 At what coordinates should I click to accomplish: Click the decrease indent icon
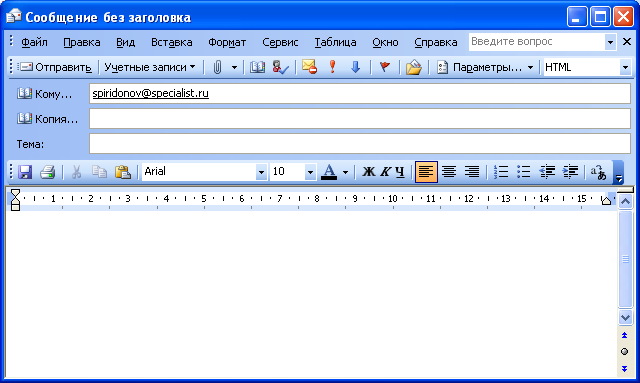pos(547,172)
